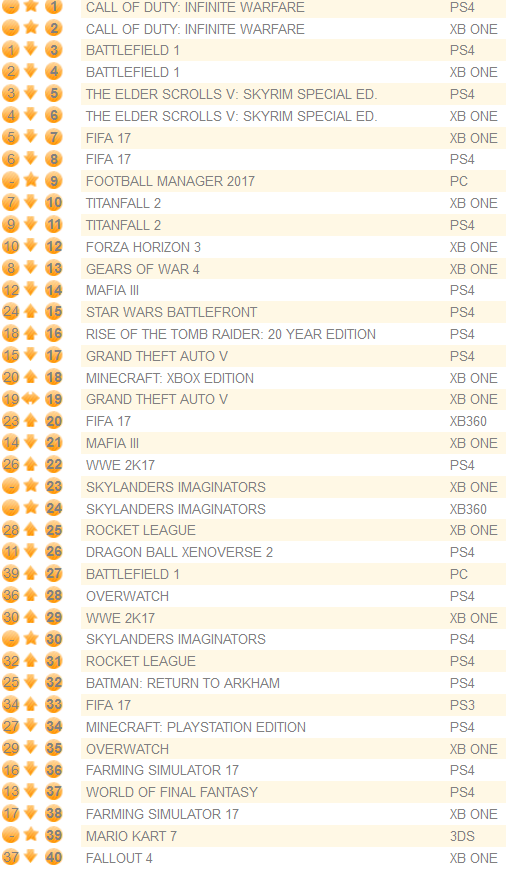The width and height of the screenshot is (506, 871).
Task: Click the rank 27 badge for Battlefield 1 PC
Action: 54,574
